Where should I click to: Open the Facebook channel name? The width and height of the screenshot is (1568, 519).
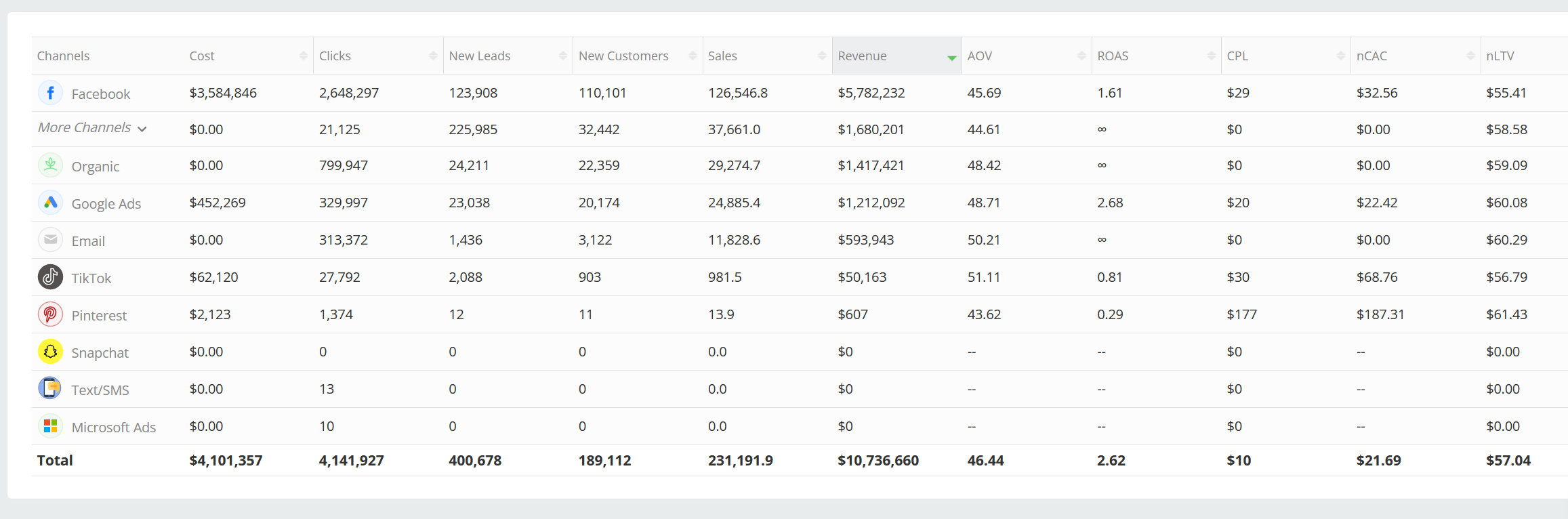click(101, 94)
